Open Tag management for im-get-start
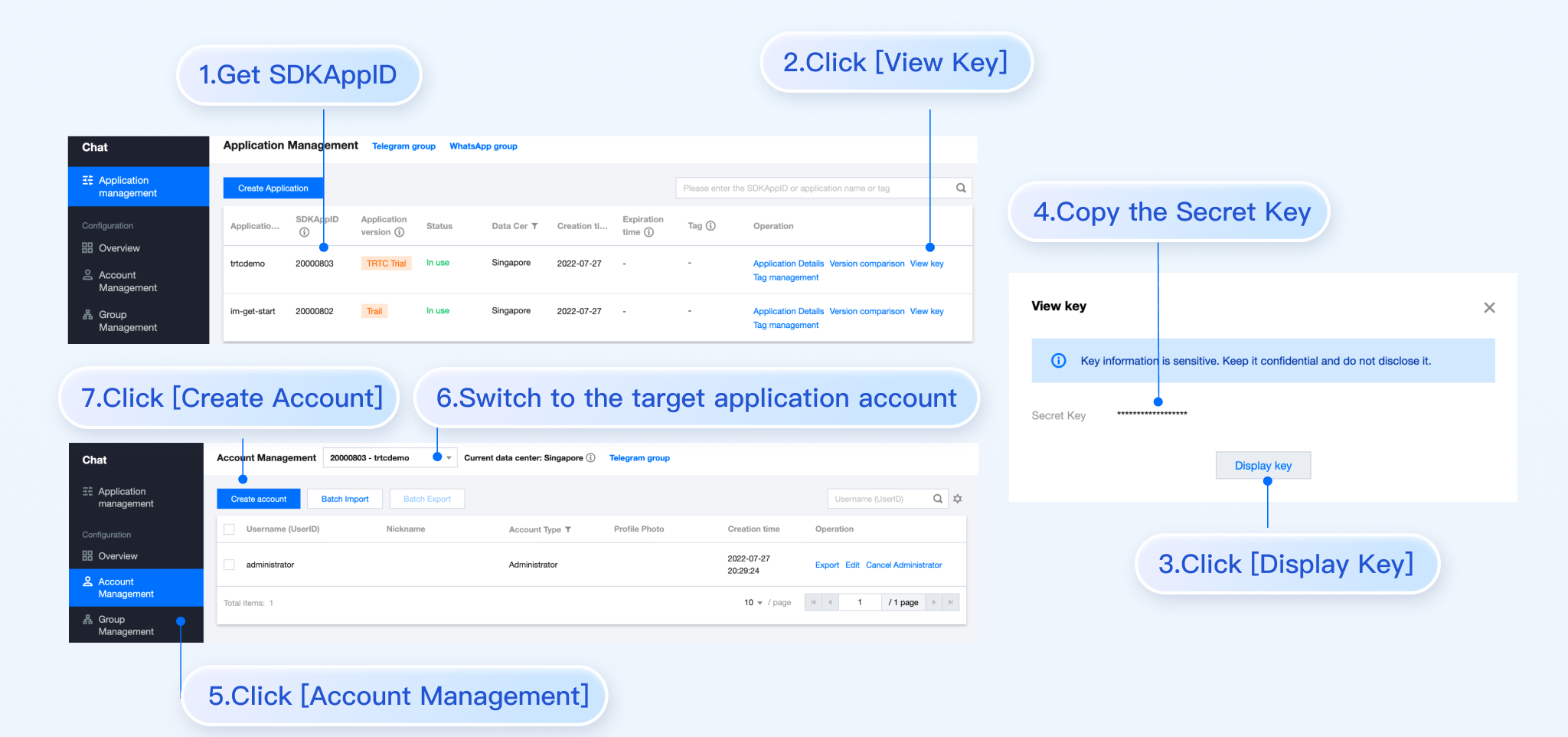1568x737 pixels. (x=786, y=325)
